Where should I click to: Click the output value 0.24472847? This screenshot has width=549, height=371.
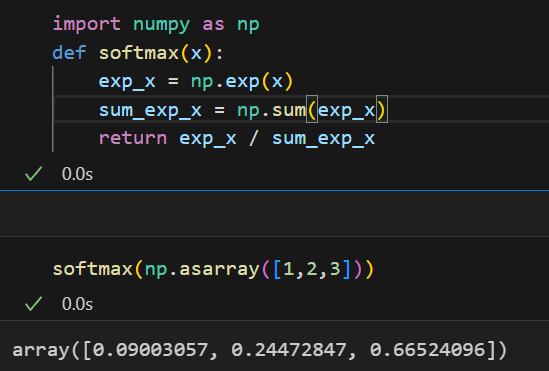coord(289,350)
